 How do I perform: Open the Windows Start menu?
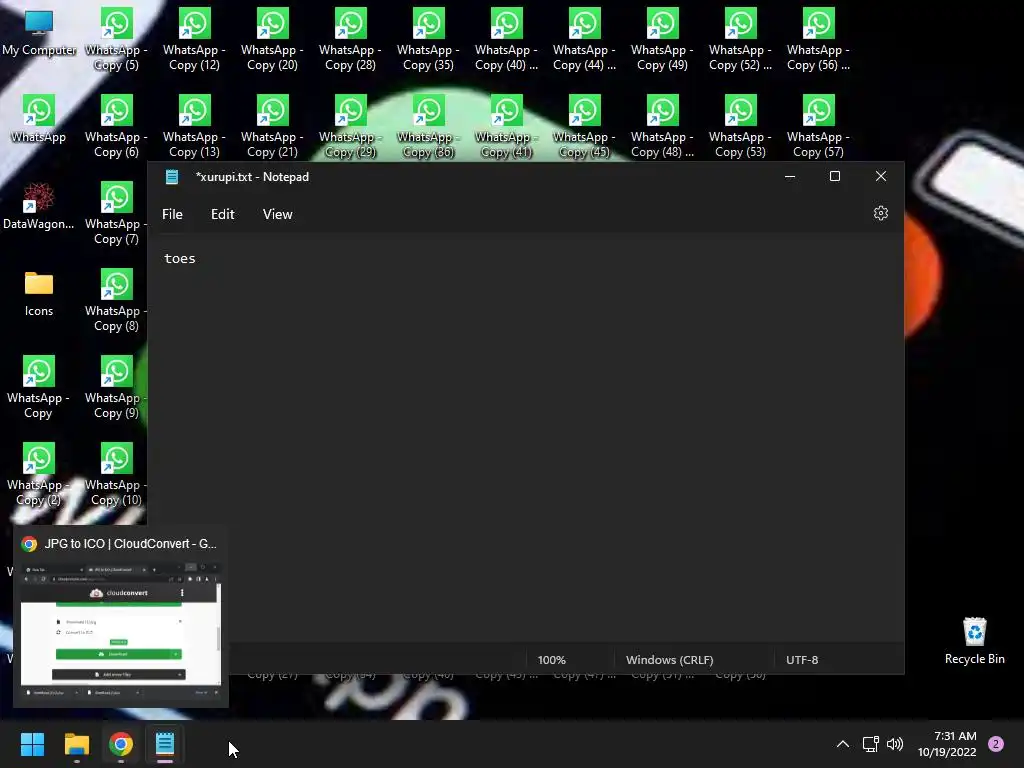pyautogui.click(x=32, y=744)
